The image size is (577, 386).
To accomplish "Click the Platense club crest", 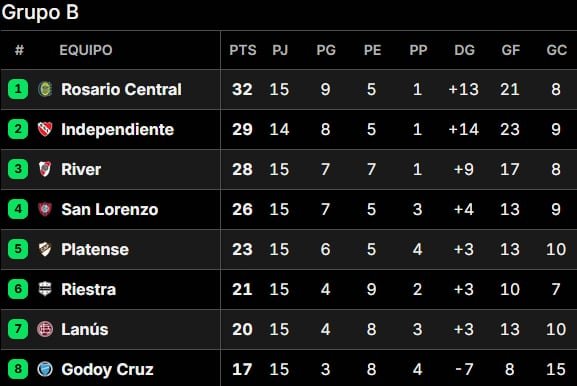I will (x=45, y=249).
